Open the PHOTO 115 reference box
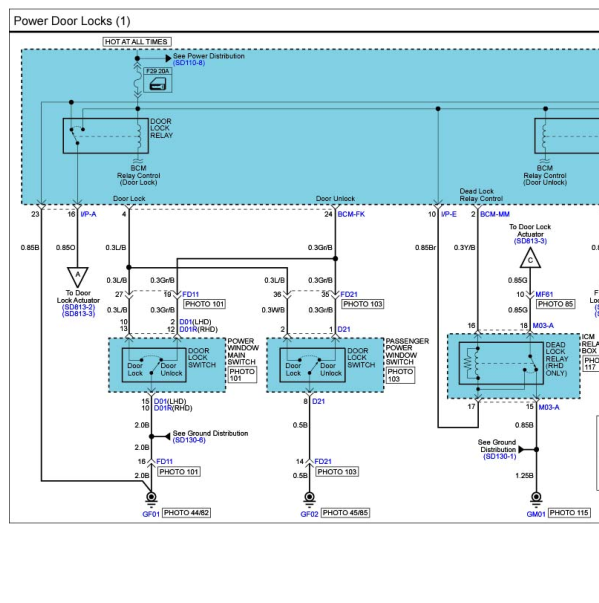The height and width of the screenshot is (603, 599). (x=569, y=513)
